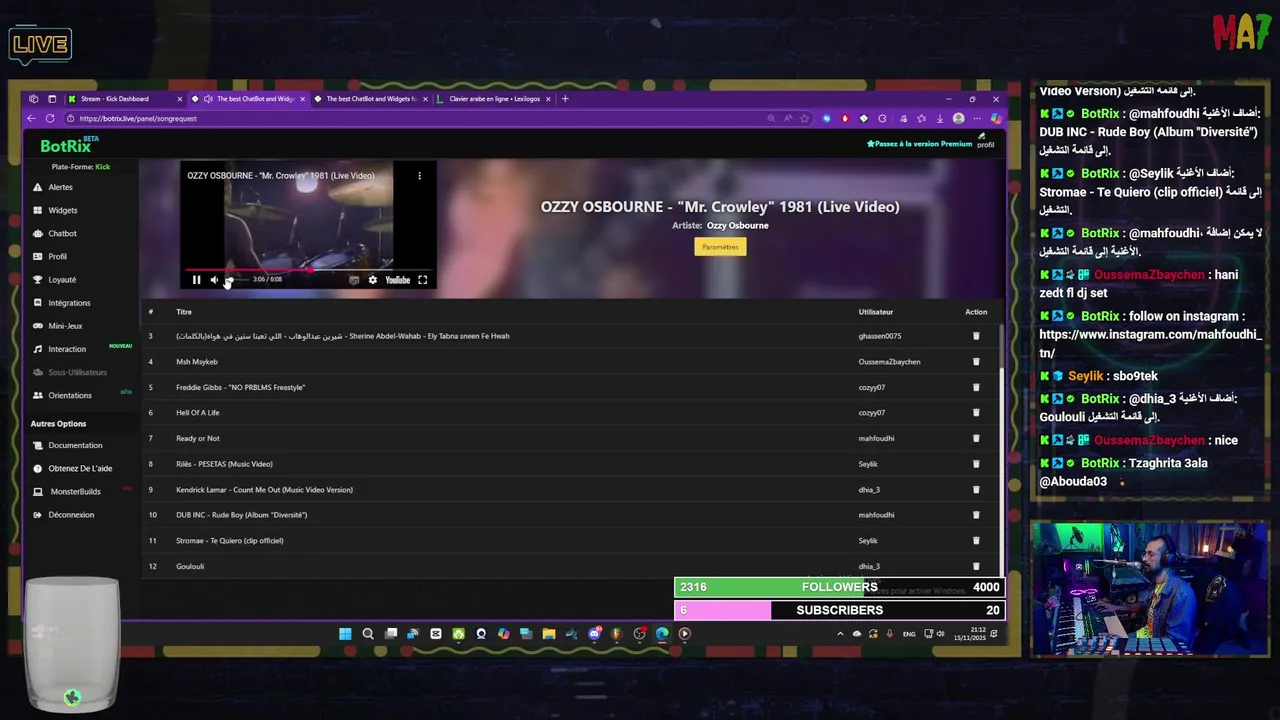
Task: Open Windows taskbar search
Action: 368,634
